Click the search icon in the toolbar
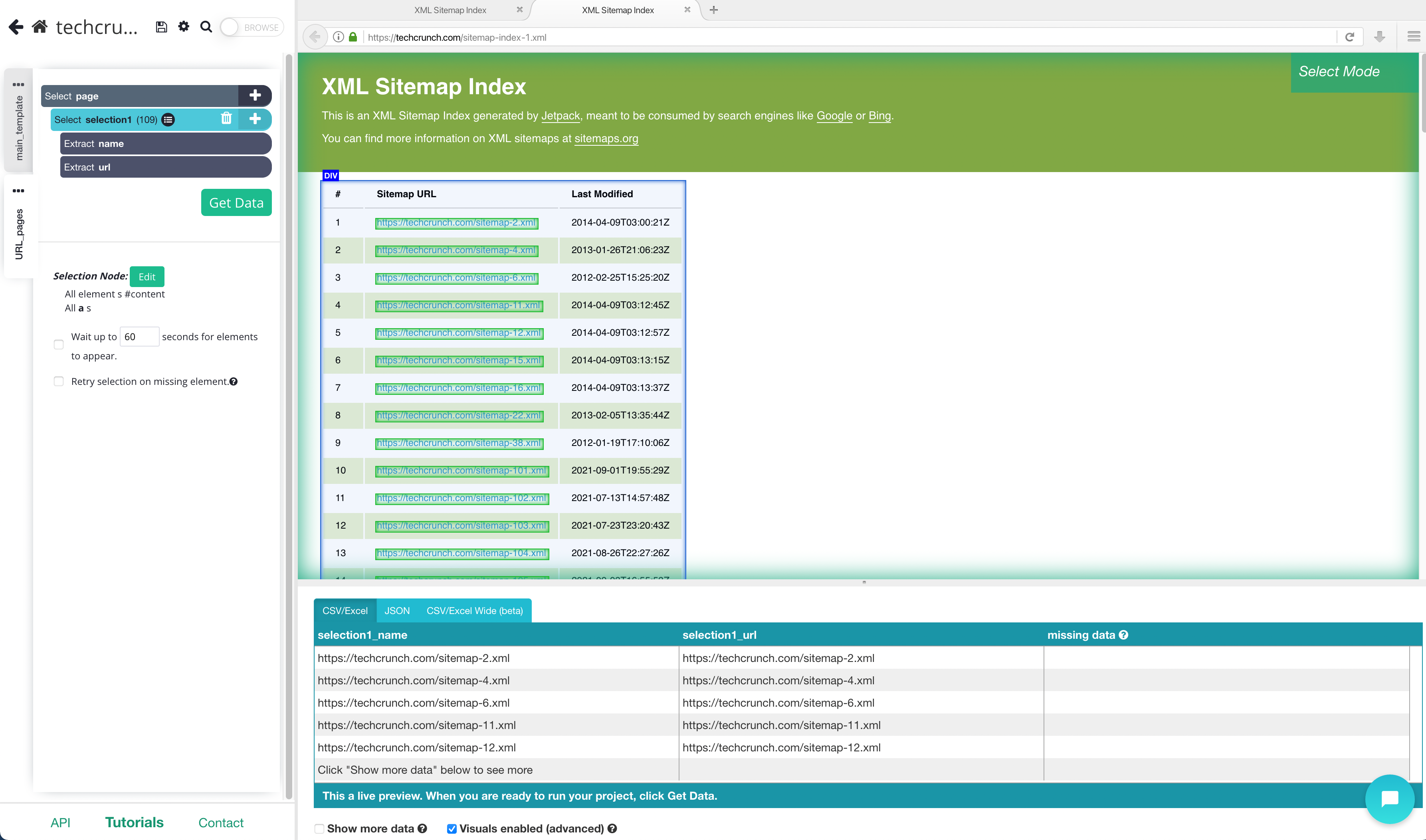1426x840 pixels. 206,27
